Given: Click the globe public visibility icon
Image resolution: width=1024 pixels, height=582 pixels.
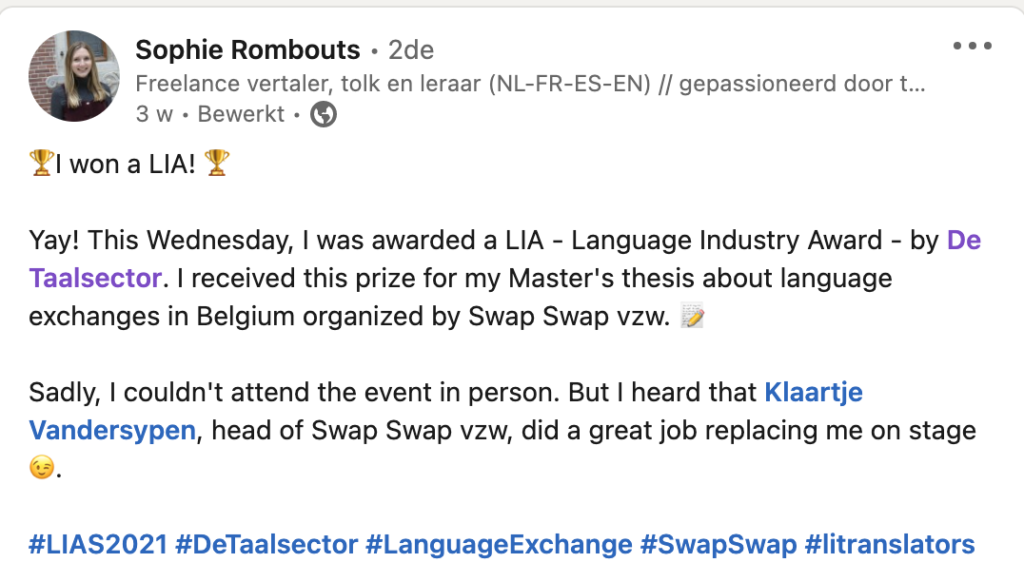Looking at the screenshot, I should coord(323,114).
